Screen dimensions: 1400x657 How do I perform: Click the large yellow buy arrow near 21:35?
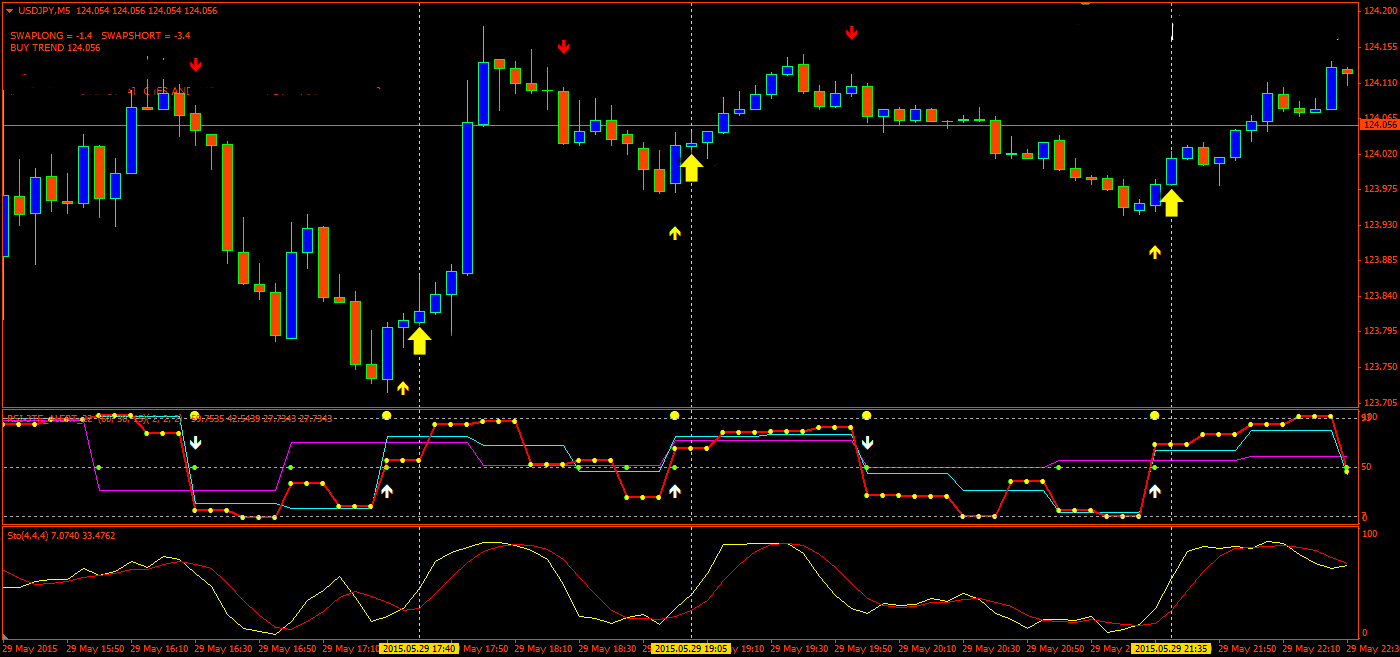pos(1171,203)
